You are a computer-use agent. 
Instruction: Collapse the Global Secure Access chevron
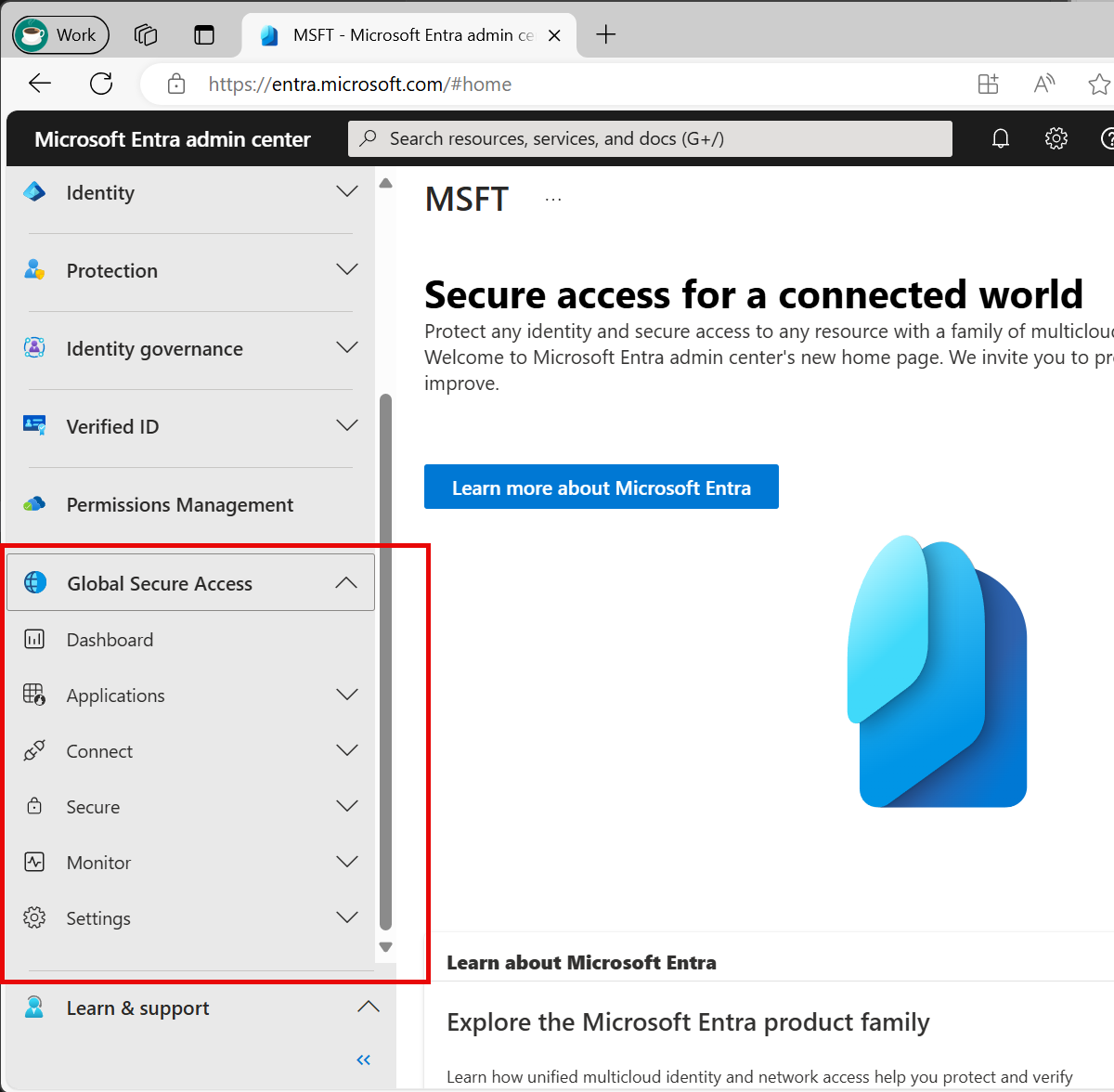pos(346,583)
